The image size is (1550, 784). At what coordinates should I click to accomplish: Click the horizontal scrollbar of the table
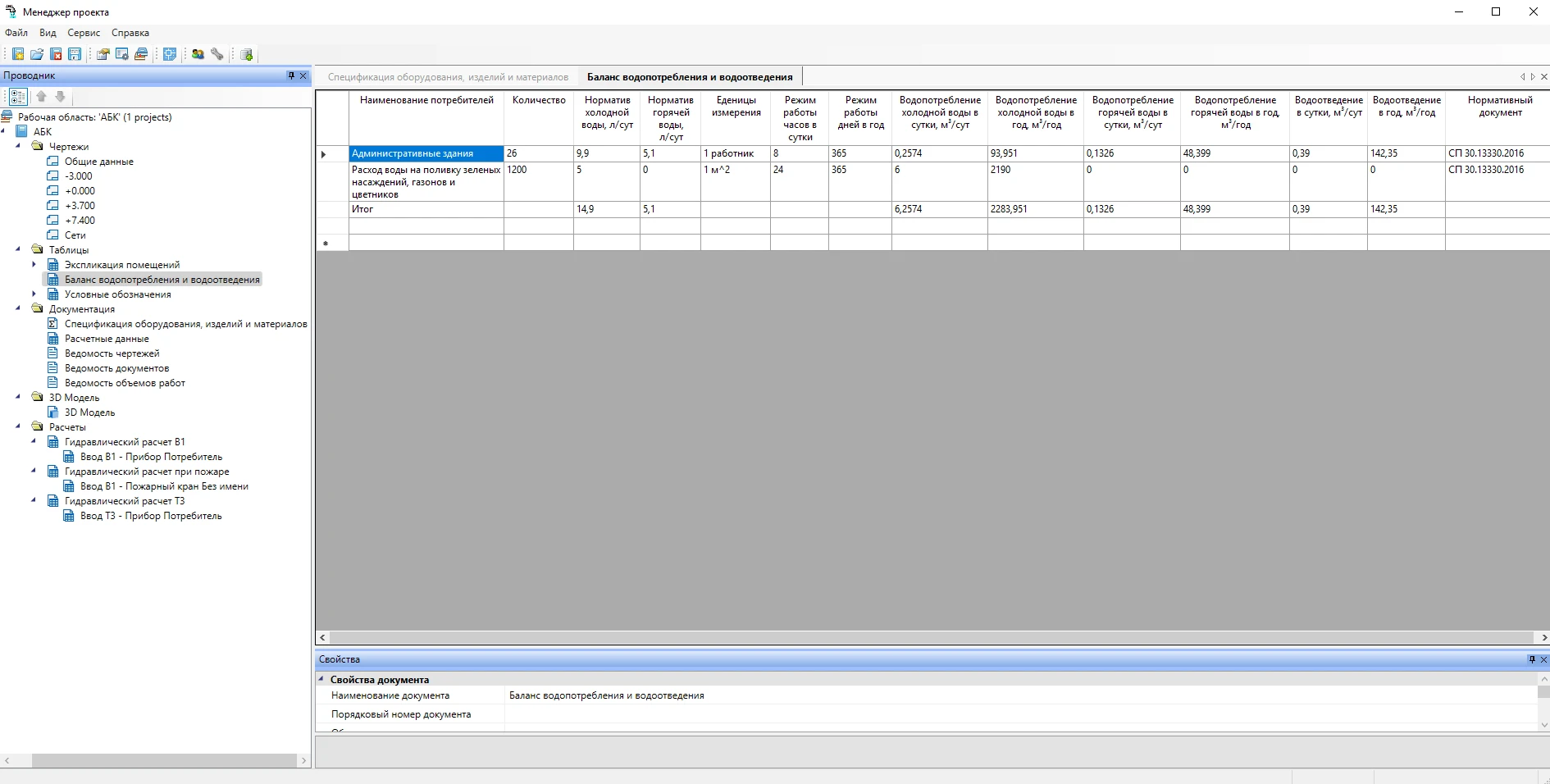click(931, 637)
